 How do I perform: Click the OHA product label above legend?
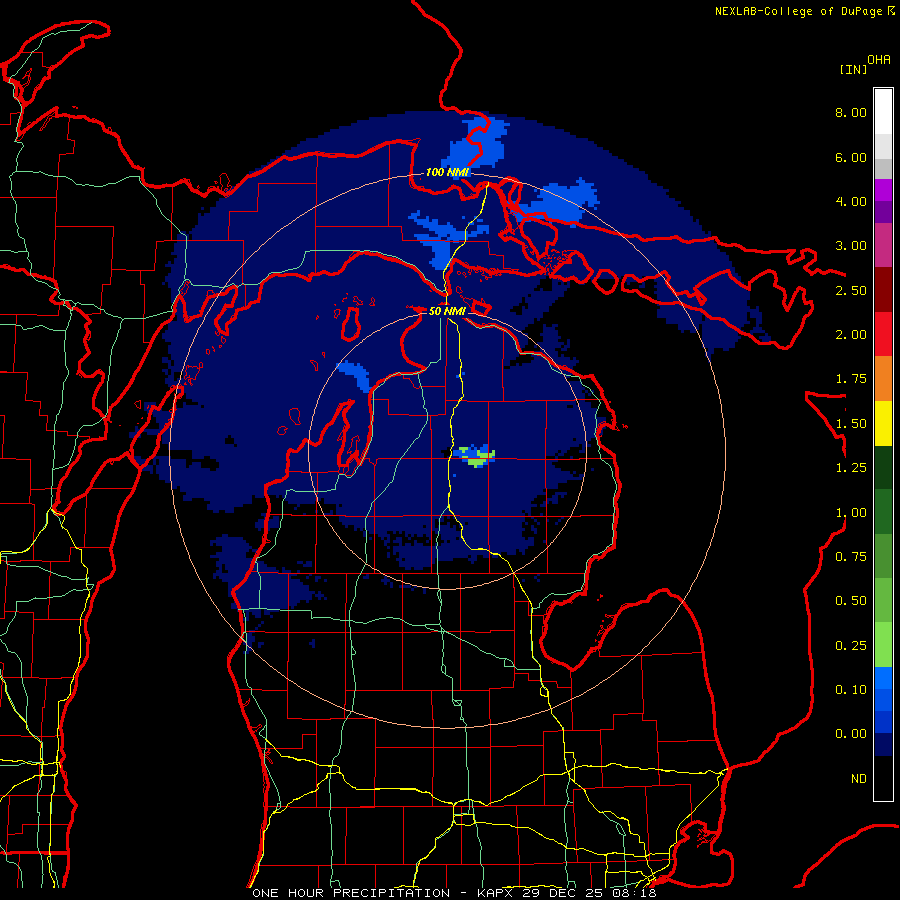879,60
